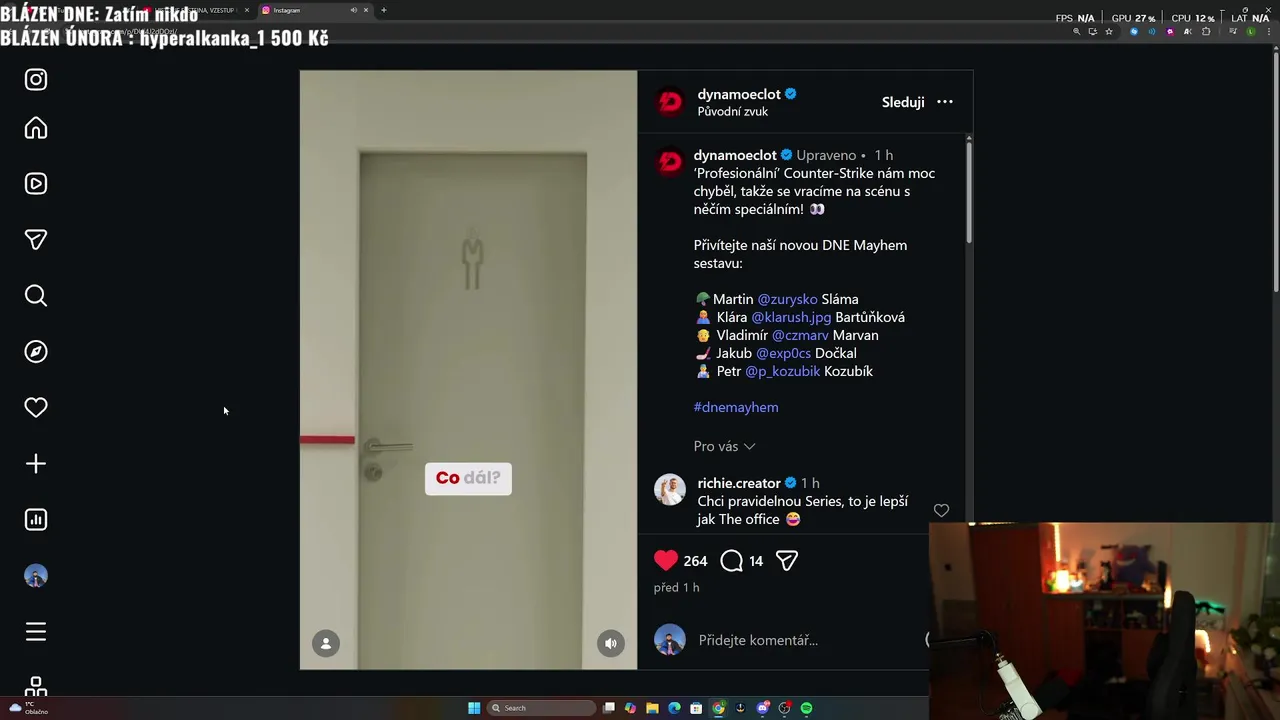
Task: Open post options three-dot menu
Action: pyautogui.click(x=945, y=102)
